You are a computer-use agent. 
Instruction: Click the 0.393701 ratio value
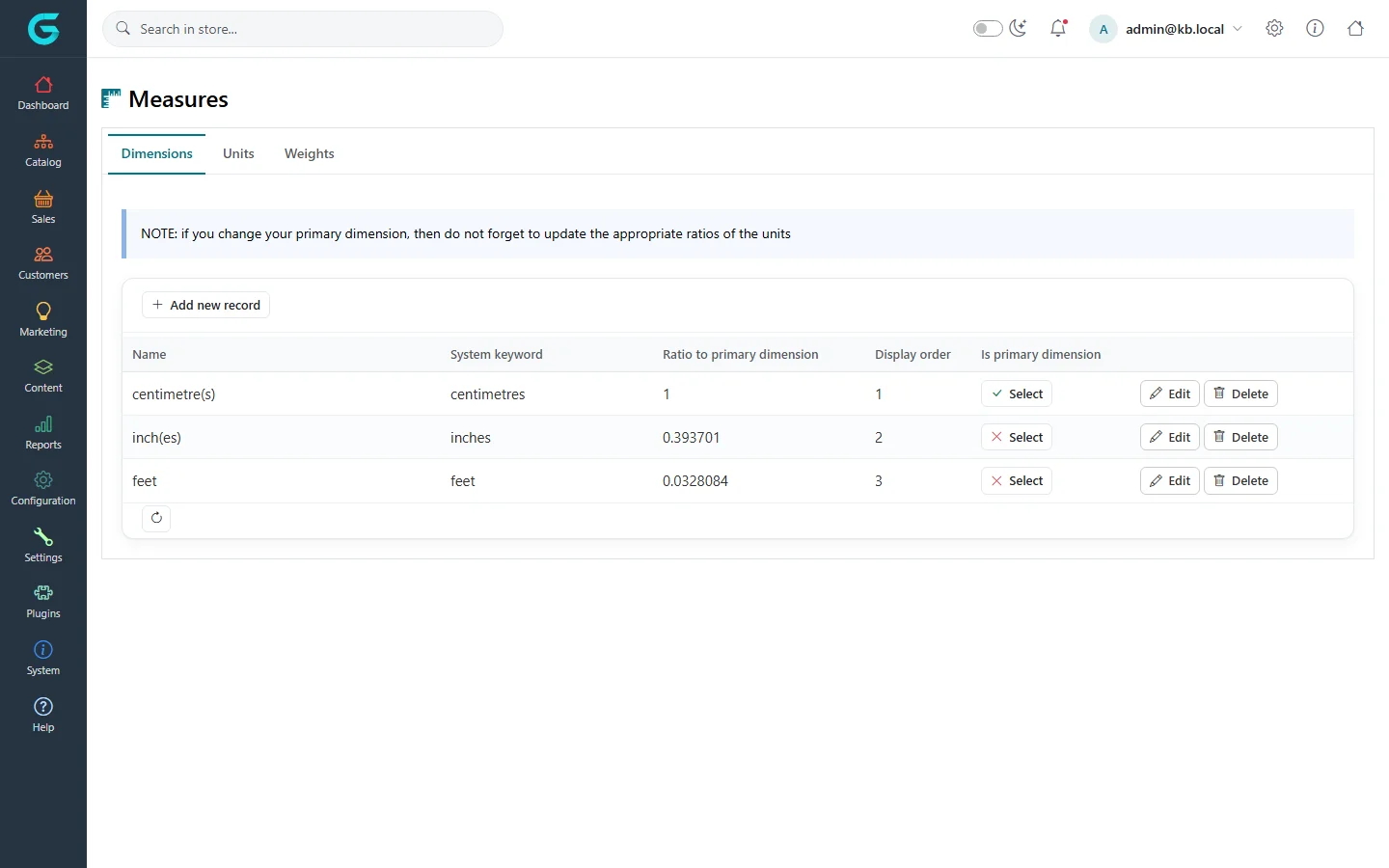pyautogui.click(x=692, y=437)
